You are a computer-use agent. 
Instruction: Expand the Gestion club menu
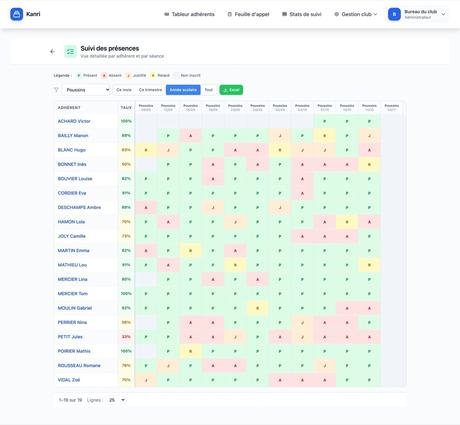tap(356, 14)
